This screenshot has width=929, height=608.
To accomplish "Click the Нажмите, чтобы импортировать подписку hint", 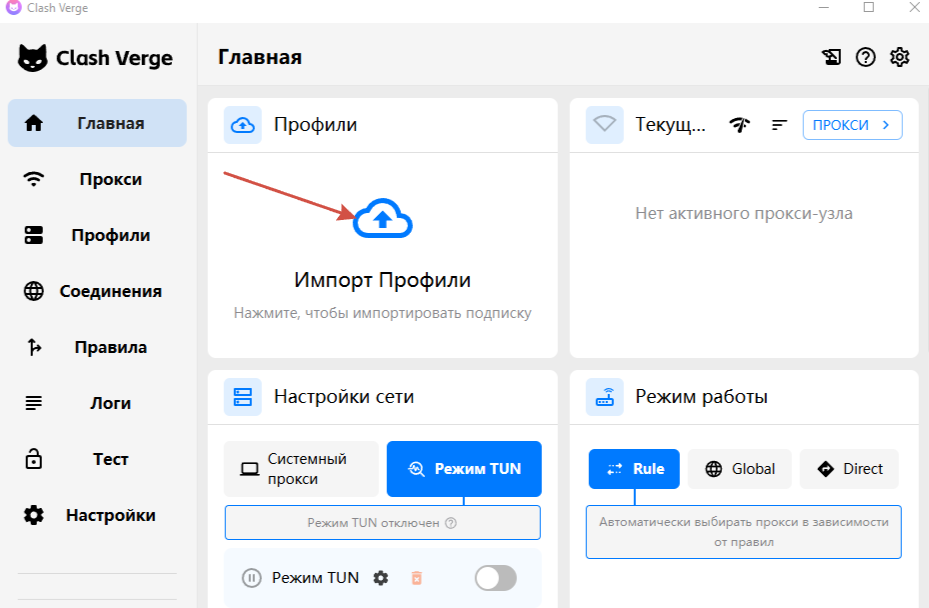I will (x=383, y=313).
